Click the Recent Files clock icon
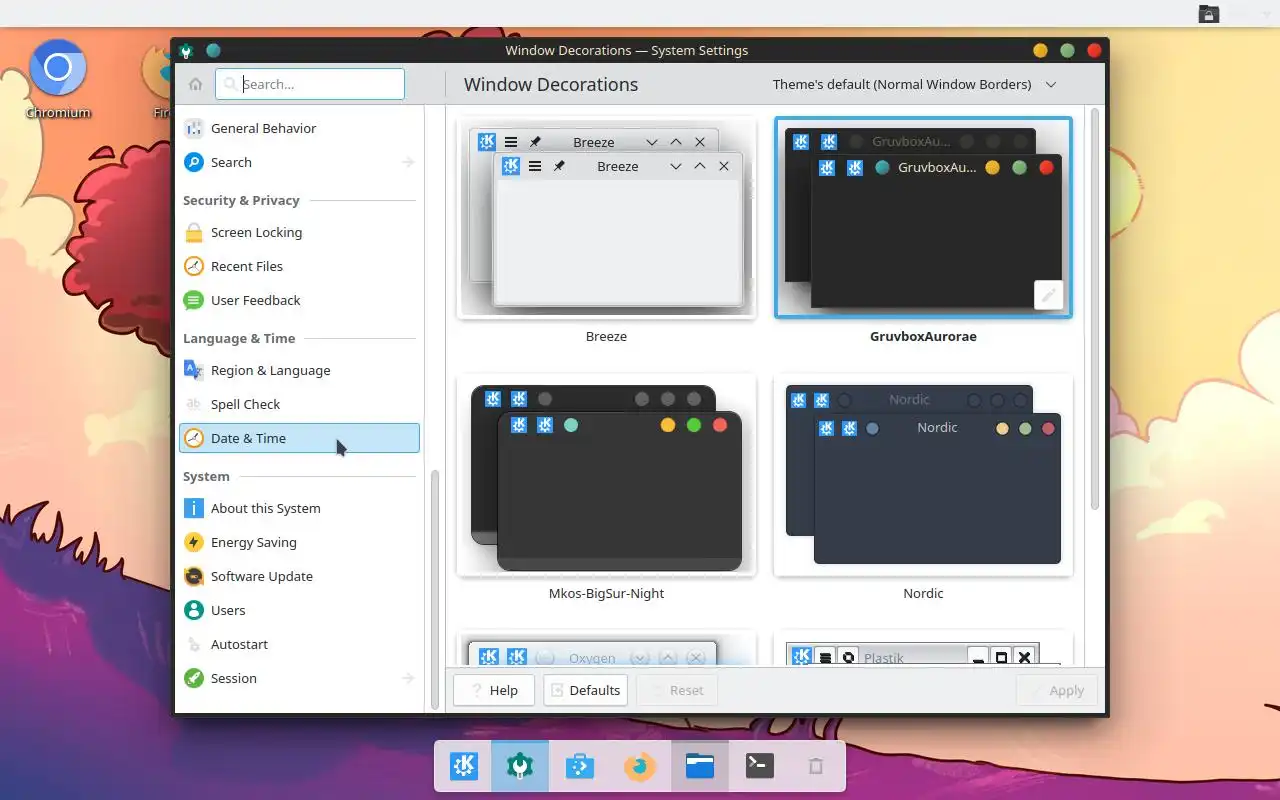Screen dimensions: 1280x800 (194, 266)
